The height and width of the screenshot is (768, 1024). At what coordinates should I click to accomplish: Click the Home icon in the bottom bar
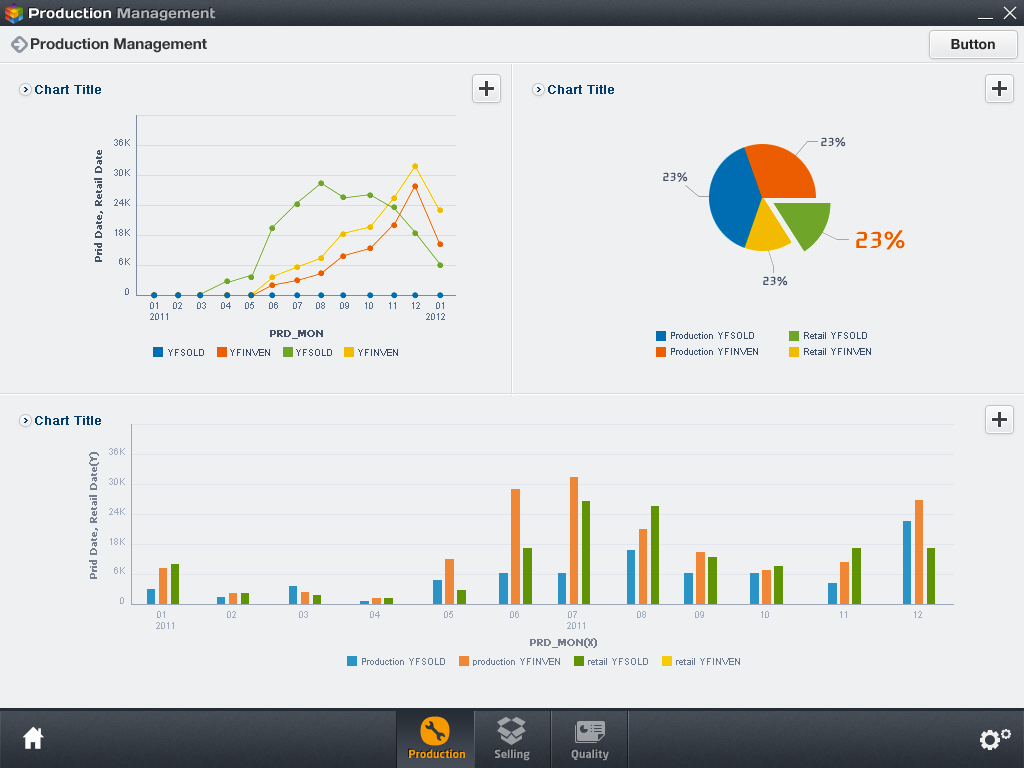tap(33, 737)
